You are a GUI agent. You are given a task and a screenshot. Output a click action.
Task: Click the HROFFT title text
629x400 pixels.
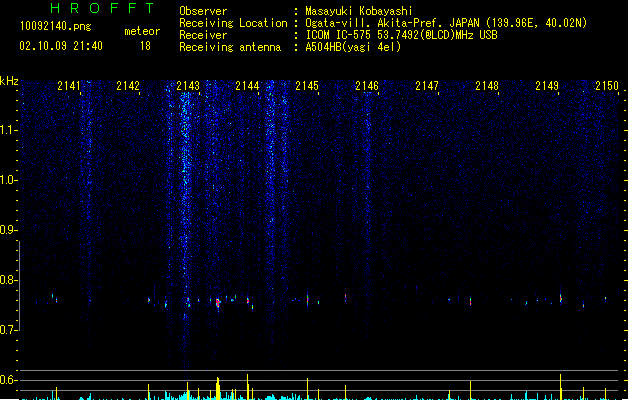tap(102, 8)
